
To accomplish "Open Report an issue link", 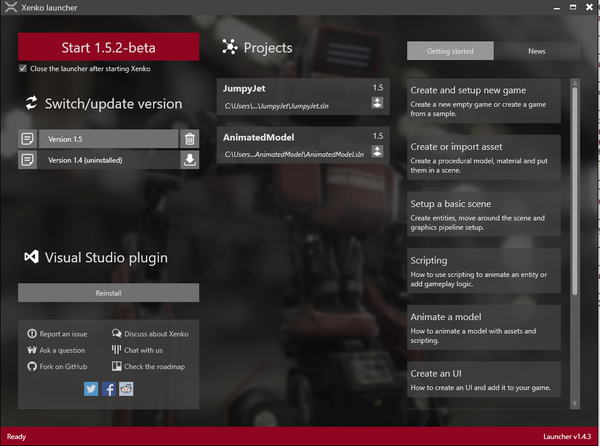I will 63,333.
